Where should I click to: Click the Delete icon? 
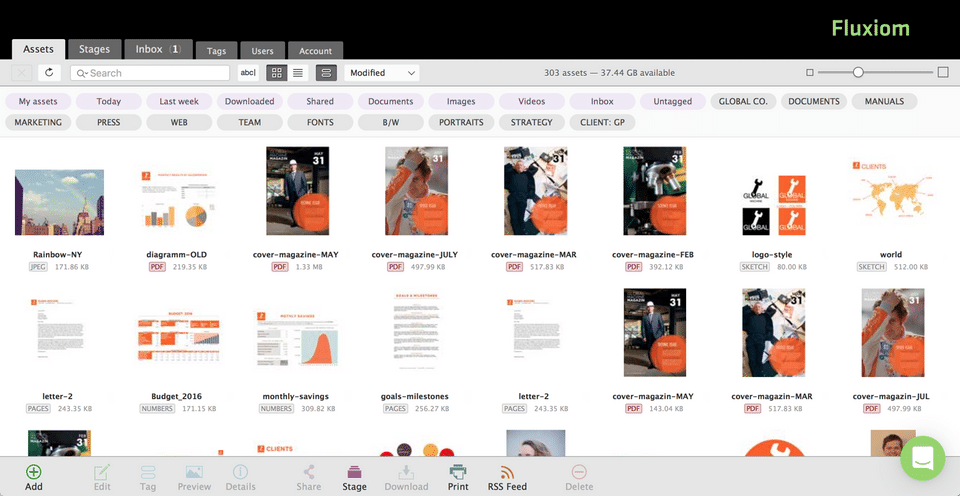point(579,472)
